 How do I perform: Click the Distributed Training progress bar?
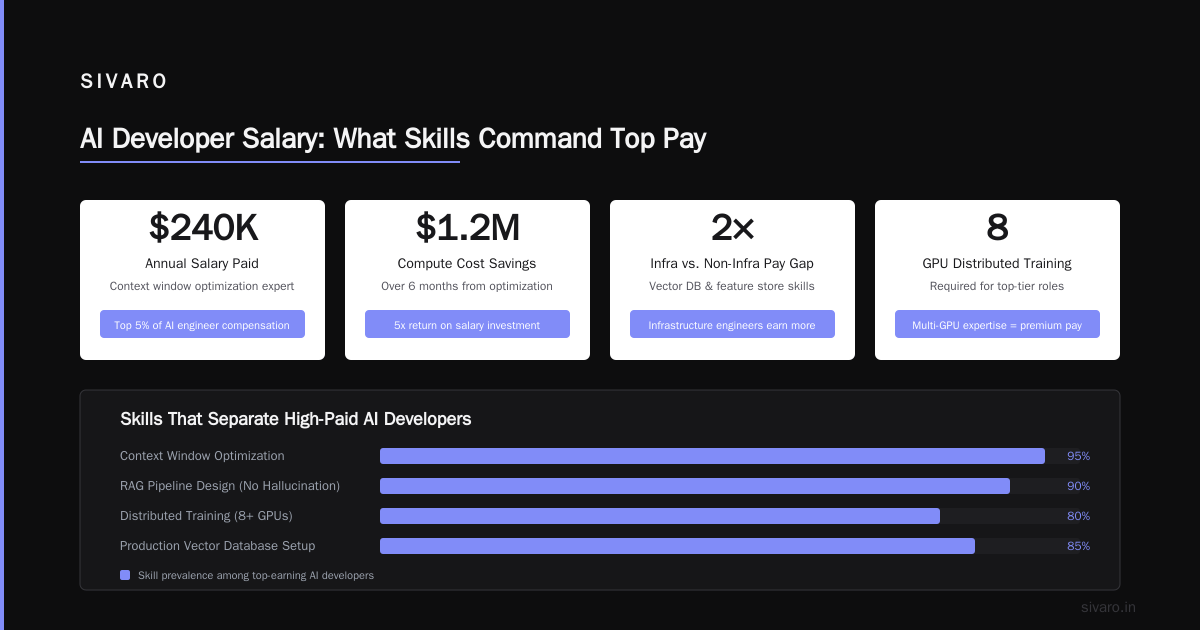click(660, 516)
